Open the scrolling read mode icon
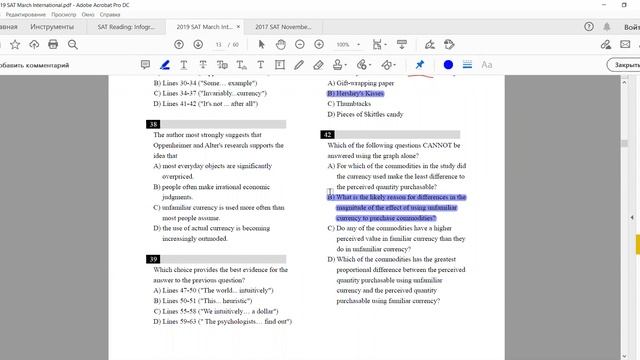This screenshot has height=360, width=640. (402, 44)
